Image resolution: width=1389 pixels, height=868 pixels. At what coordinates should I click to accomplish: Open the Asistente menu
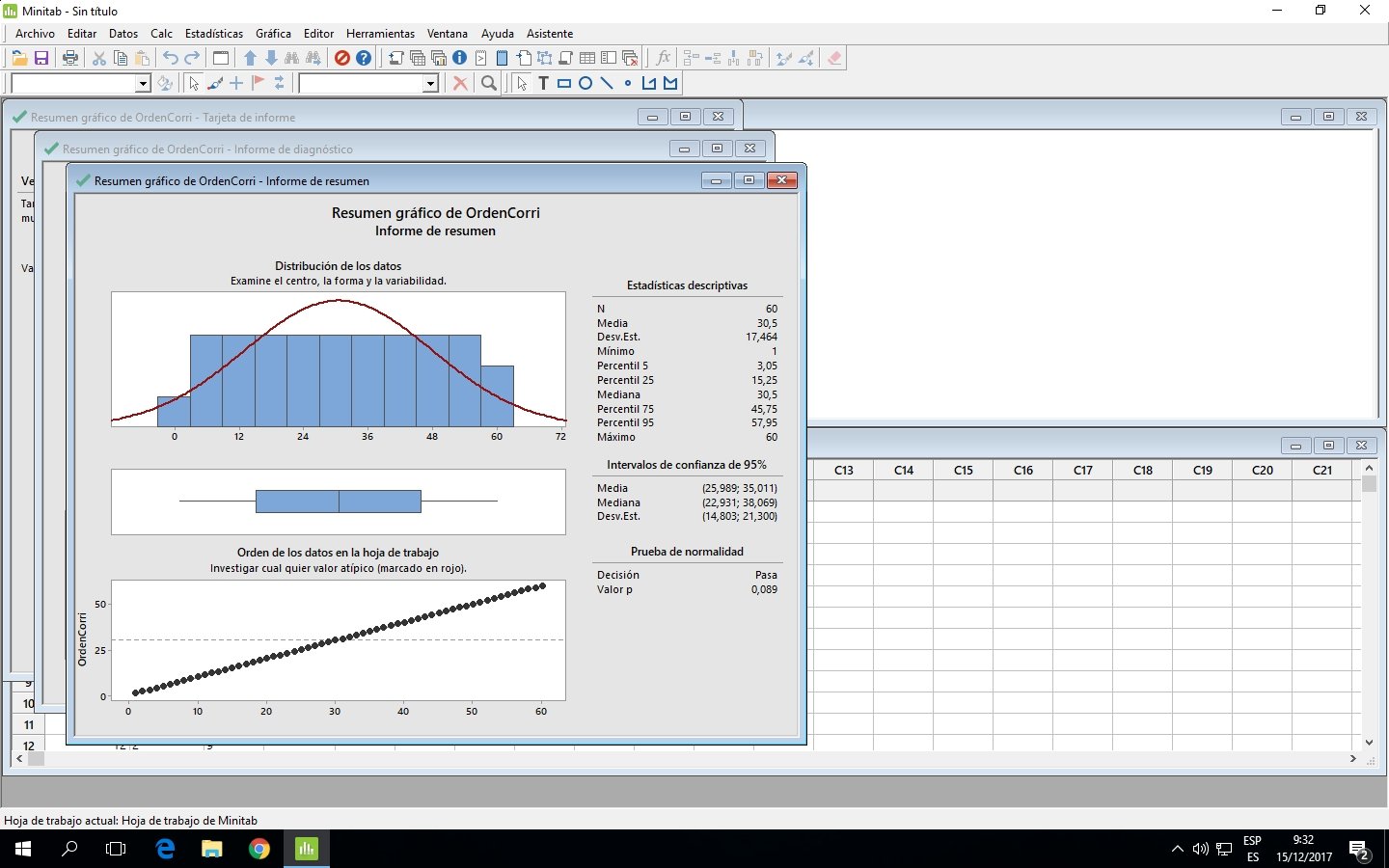[550, 34]
